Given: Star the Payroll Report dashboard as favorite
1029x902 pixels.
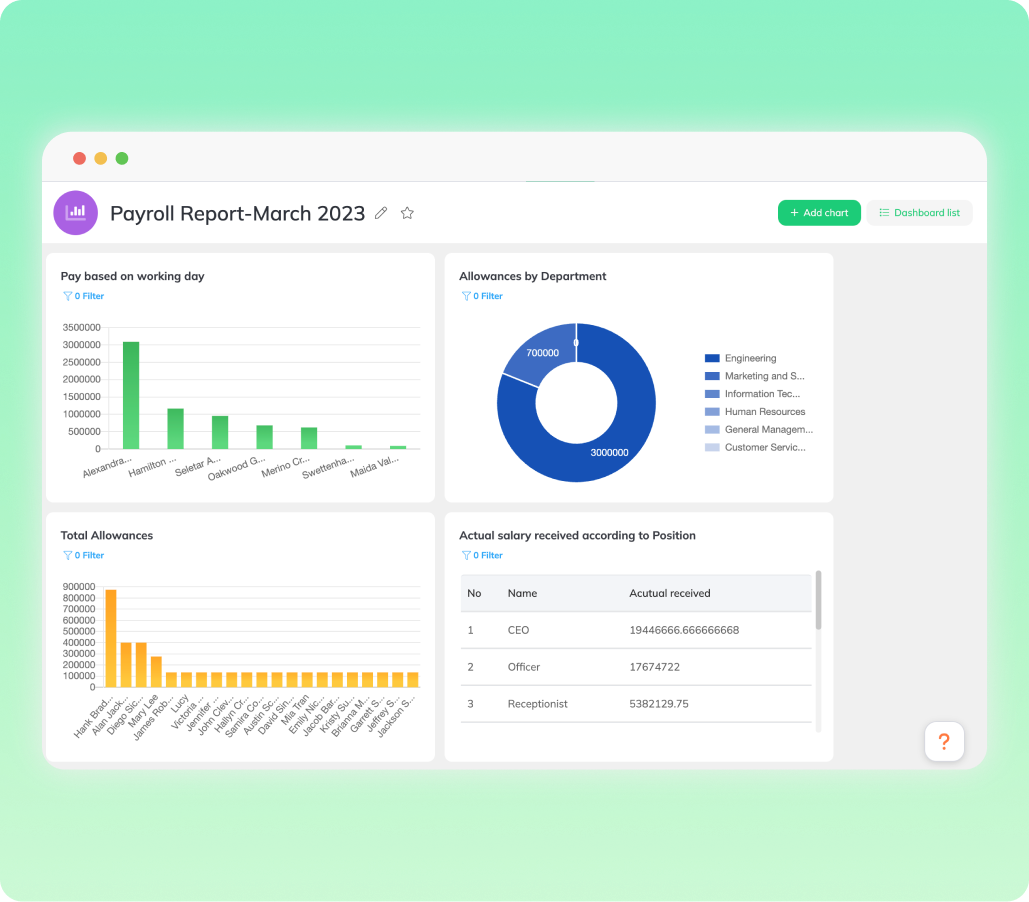Looking at the screenshot, I should pos(407,213).
